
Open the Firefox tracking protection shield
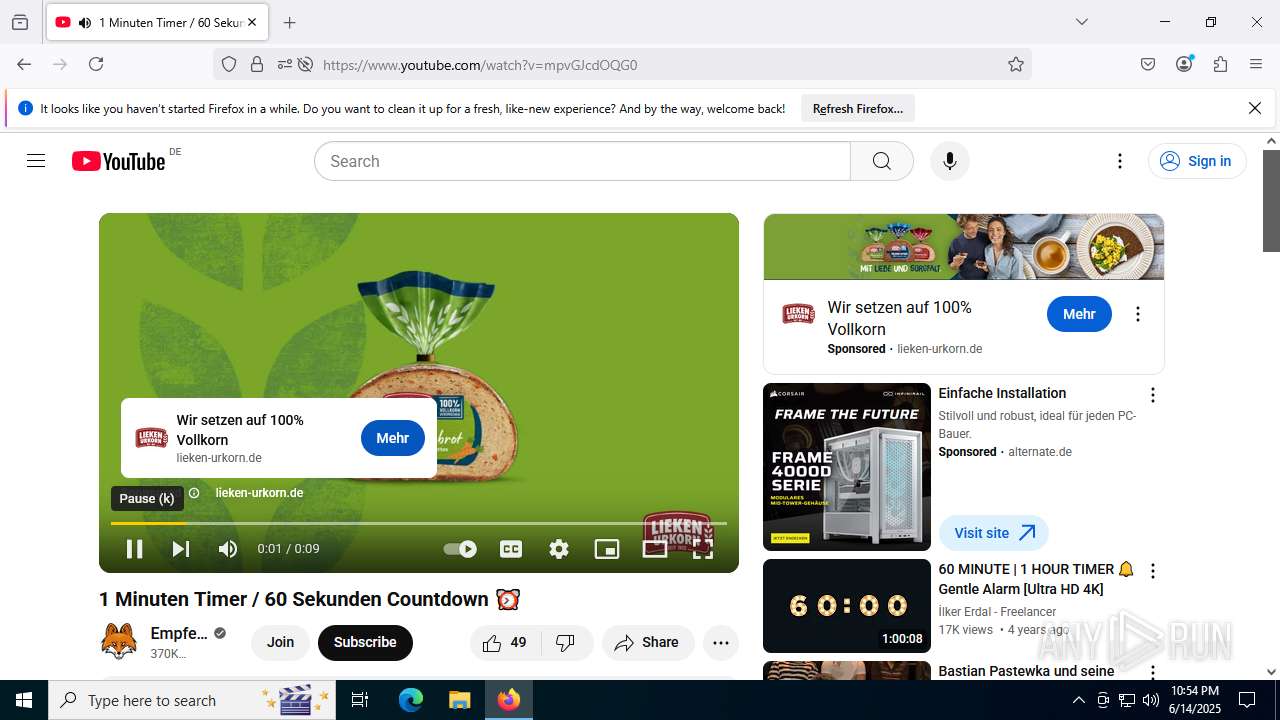coord(229,64)
